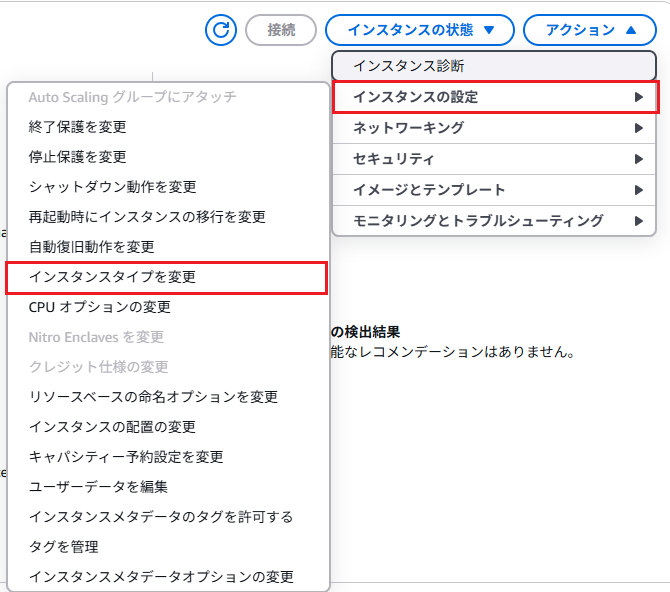Expand the セキュリティ submenu
670x592 pixels.
coord(495,159)
